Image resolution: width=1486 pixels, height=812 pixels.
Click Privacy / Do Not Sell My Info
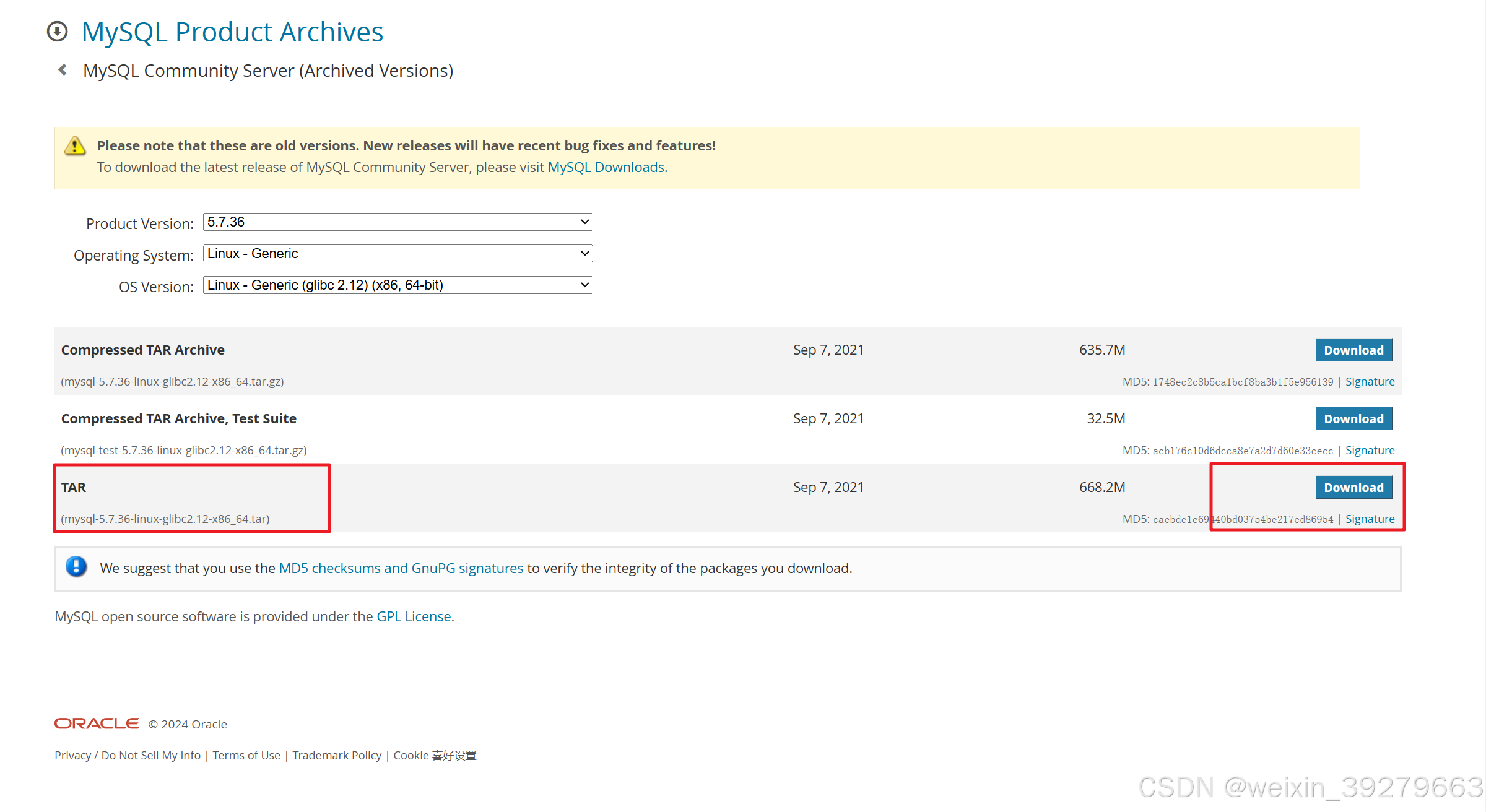tap(128, 756)
